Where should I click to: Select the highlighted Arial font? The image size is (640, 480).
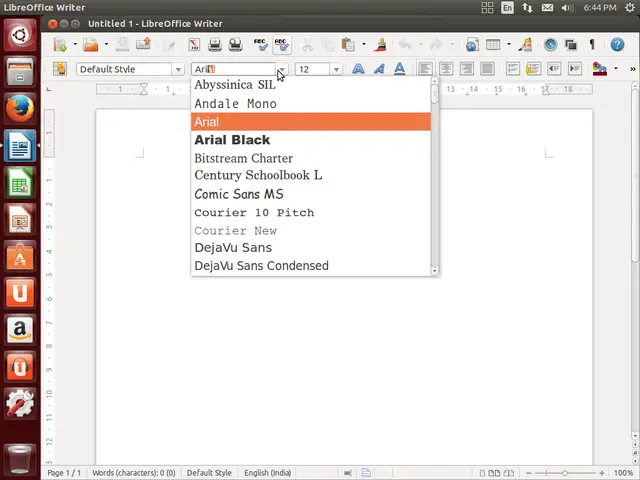coord(311,122)
